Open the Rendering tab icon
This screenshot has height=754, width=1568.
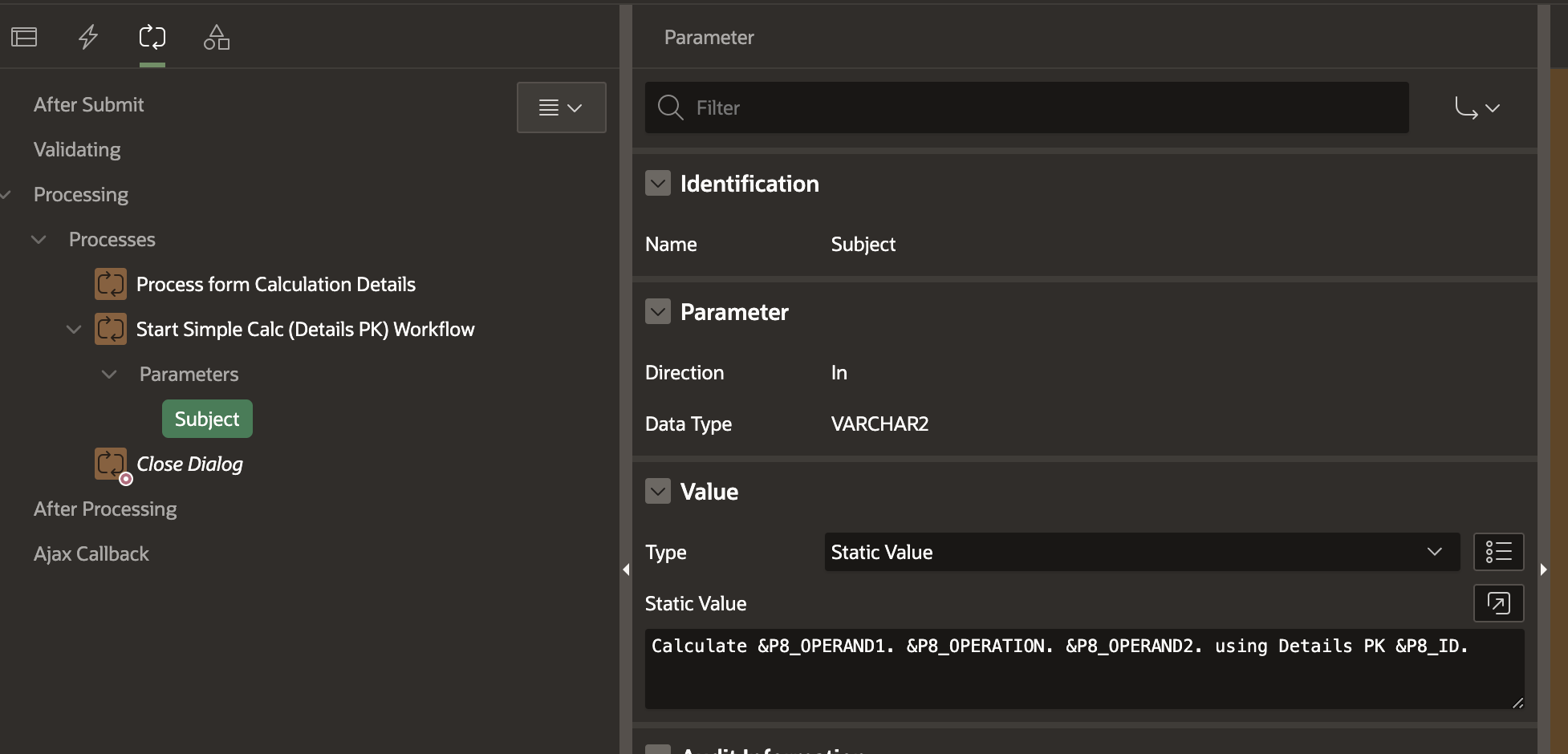click(x=24, y=37)
